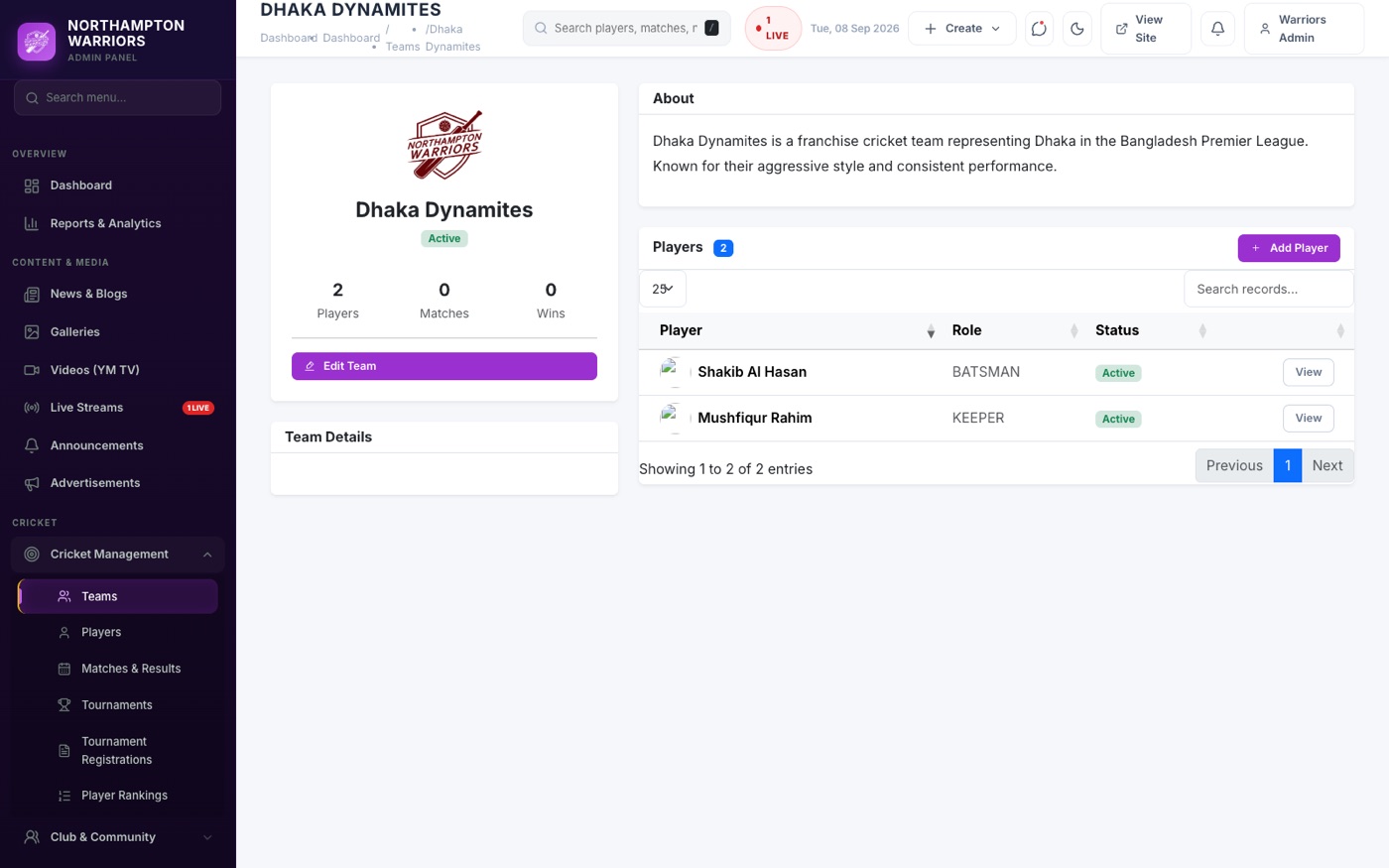Click the Player Rankings list icon
The height and width of the screenshot is (868, 1389).
click(x=64, y=796)
